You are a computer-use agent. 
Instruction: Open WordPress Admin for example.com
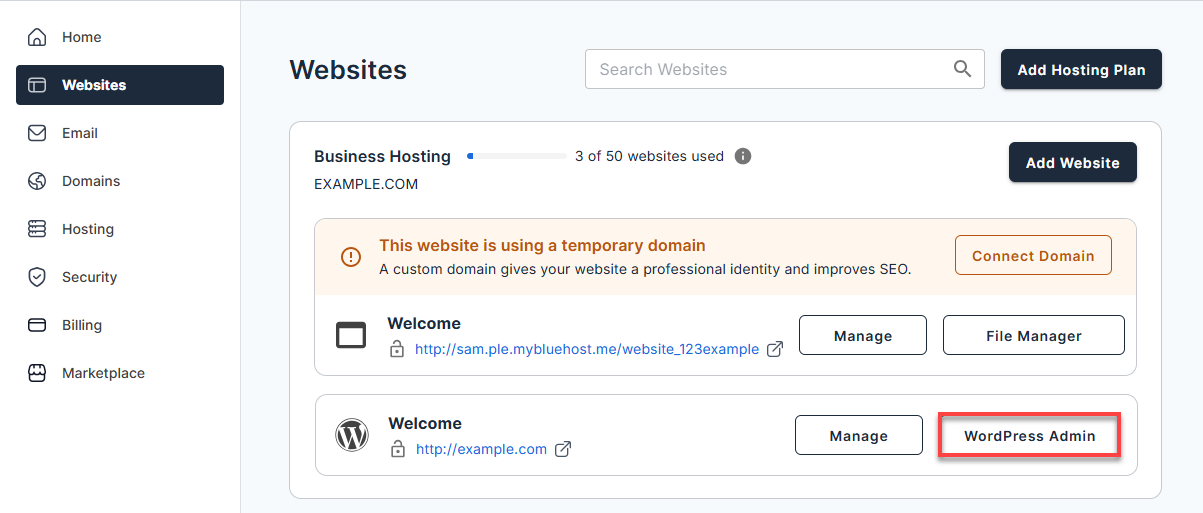point(1030,436)
